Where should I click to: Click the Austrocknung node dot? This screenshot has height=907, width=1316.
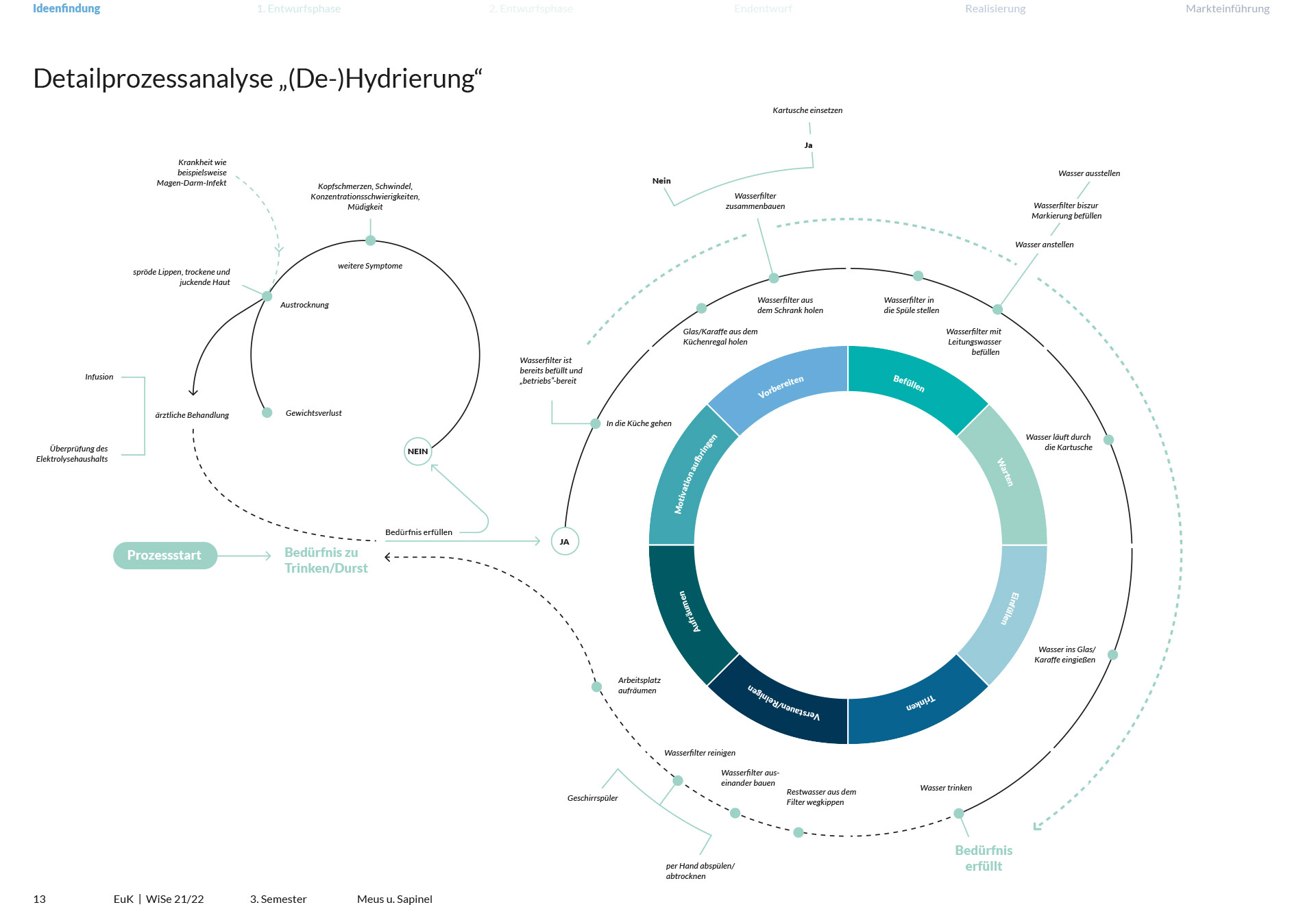click(x=267, y=297)
